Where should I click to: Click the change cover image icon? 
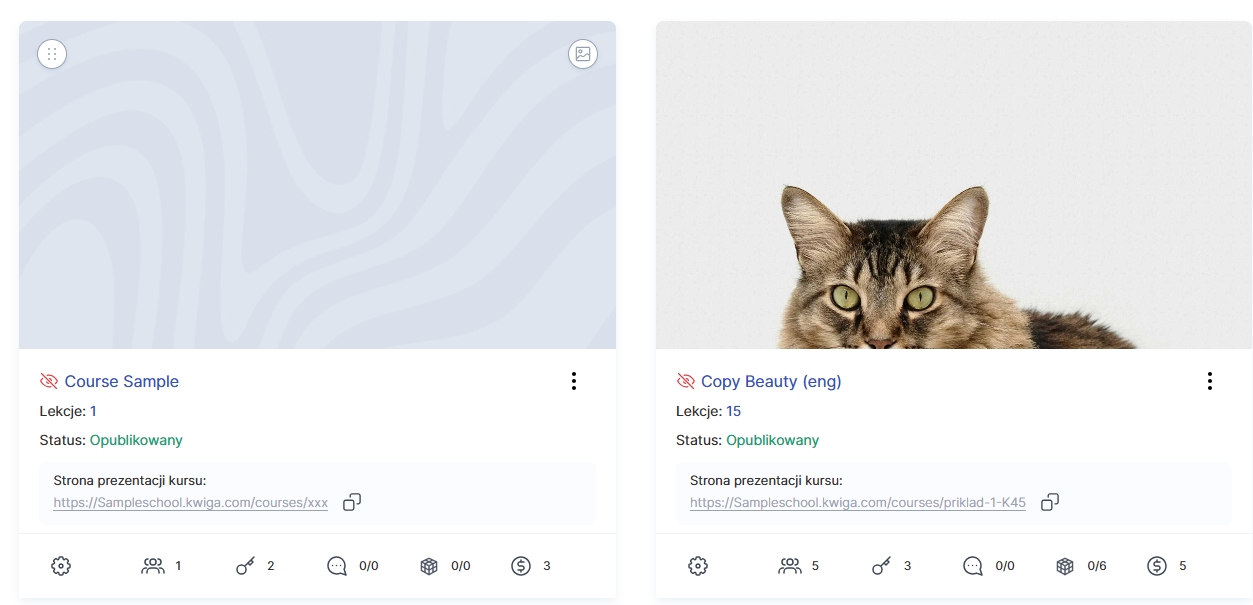[x=583, y=54]
